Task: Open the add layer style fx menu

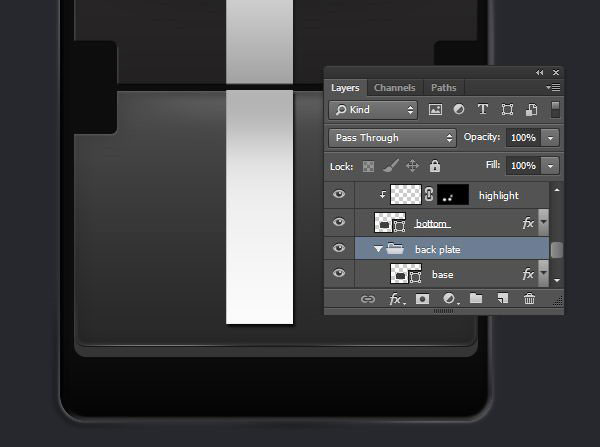Action: pyautogui.click(x=396, y=298)
